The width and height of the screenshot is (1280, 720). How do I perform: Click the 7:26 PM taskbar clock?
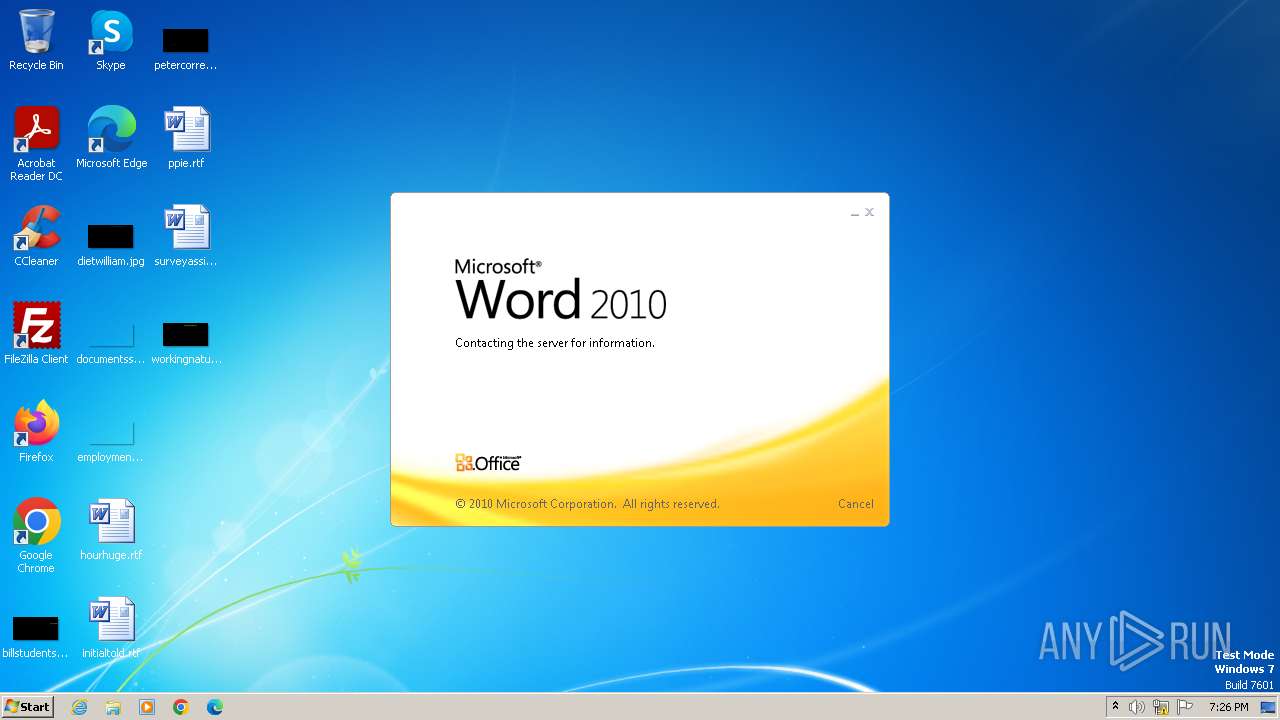tap(1228, 707)
